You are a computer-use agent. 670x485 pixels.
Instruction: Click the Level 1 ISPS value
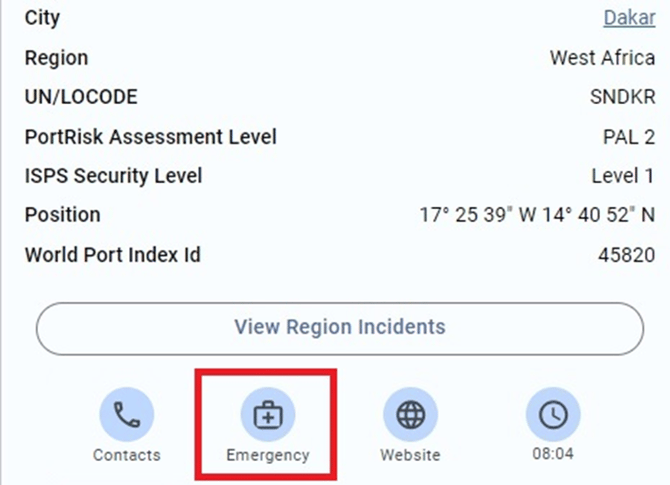pos(623,176)
